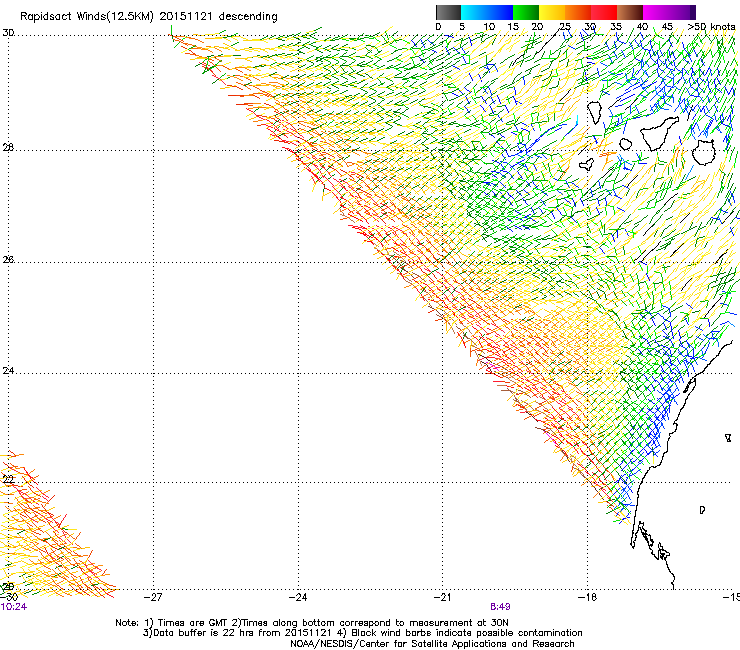This screenshot has width=740, height=650.
Task: Click the longitude label '-24'
Action: 298,597
